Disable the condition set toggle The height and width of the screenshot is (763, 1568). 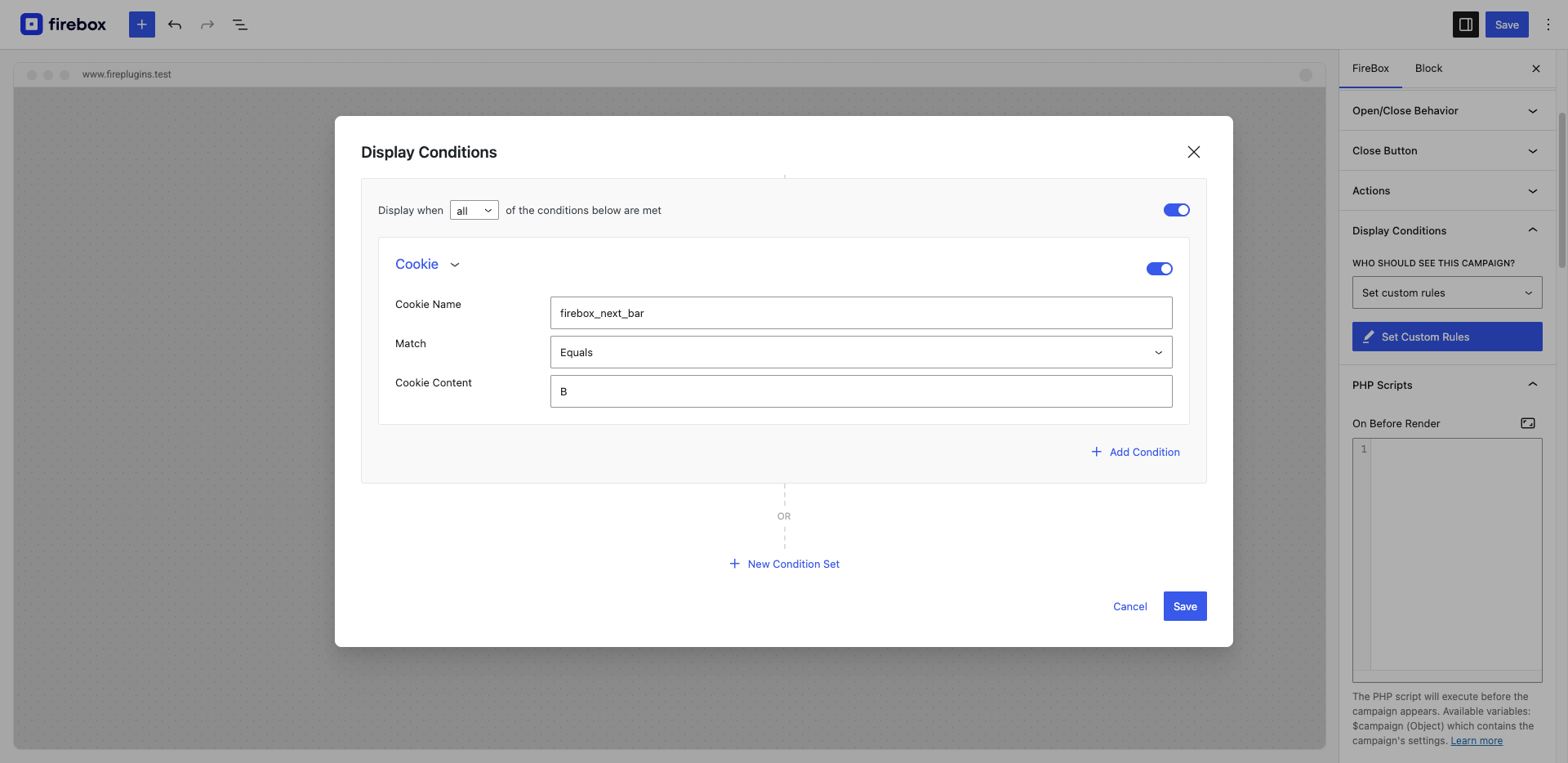tap(1176, 210)
